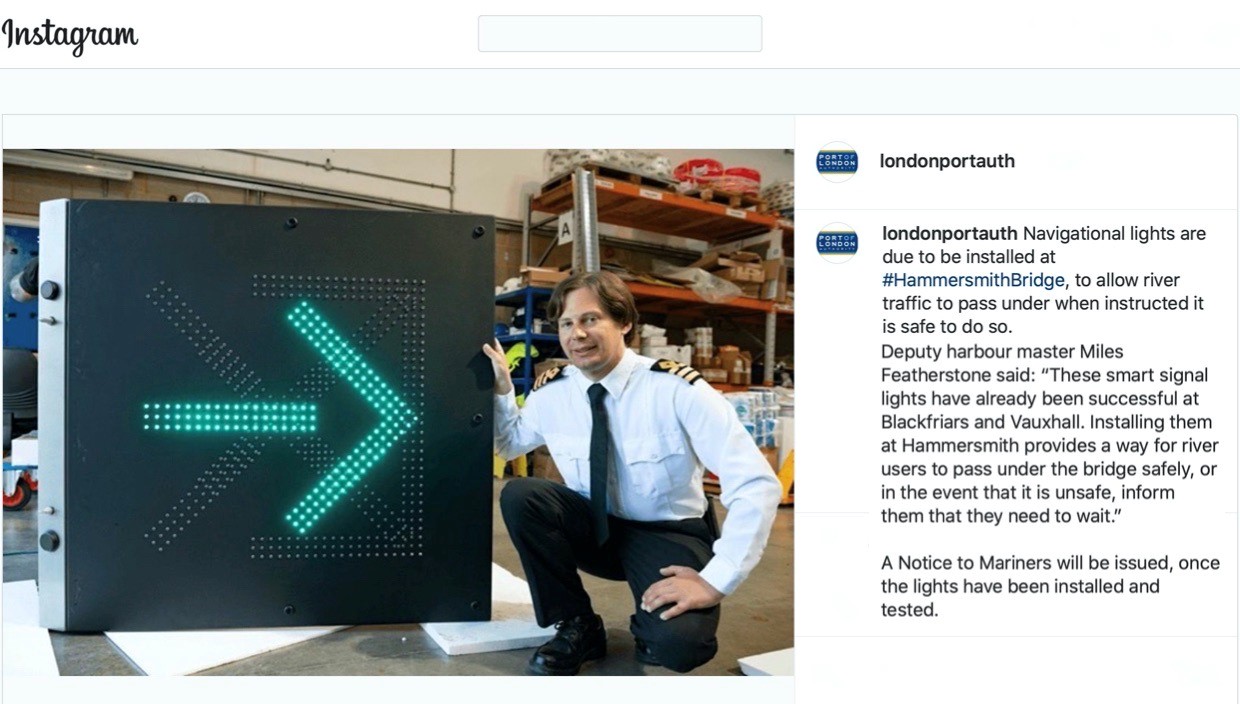
Task: Select the man's black tie in the photo
Action: [x=598, y=461]
